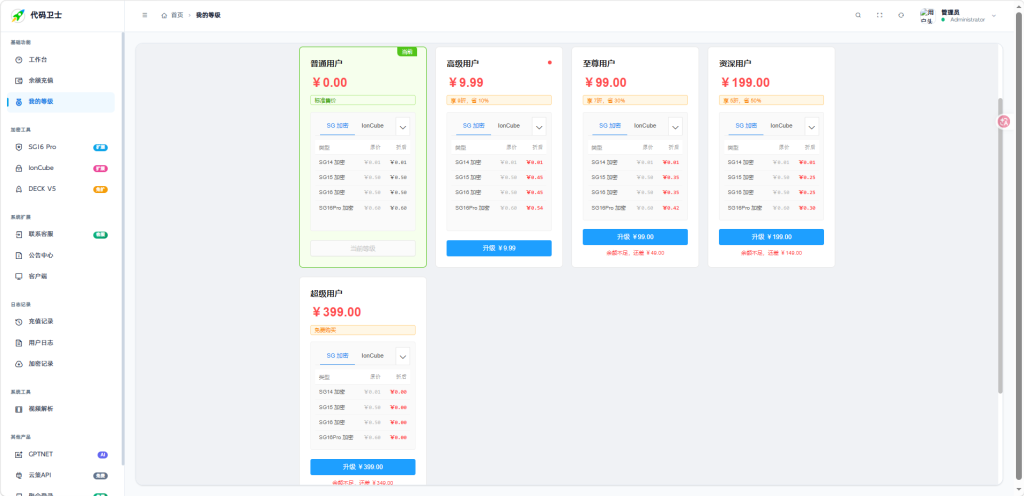Screen dimensions: 1024x496
Task: Click the administrator avatar image
Action: click(x=927, y=16)
